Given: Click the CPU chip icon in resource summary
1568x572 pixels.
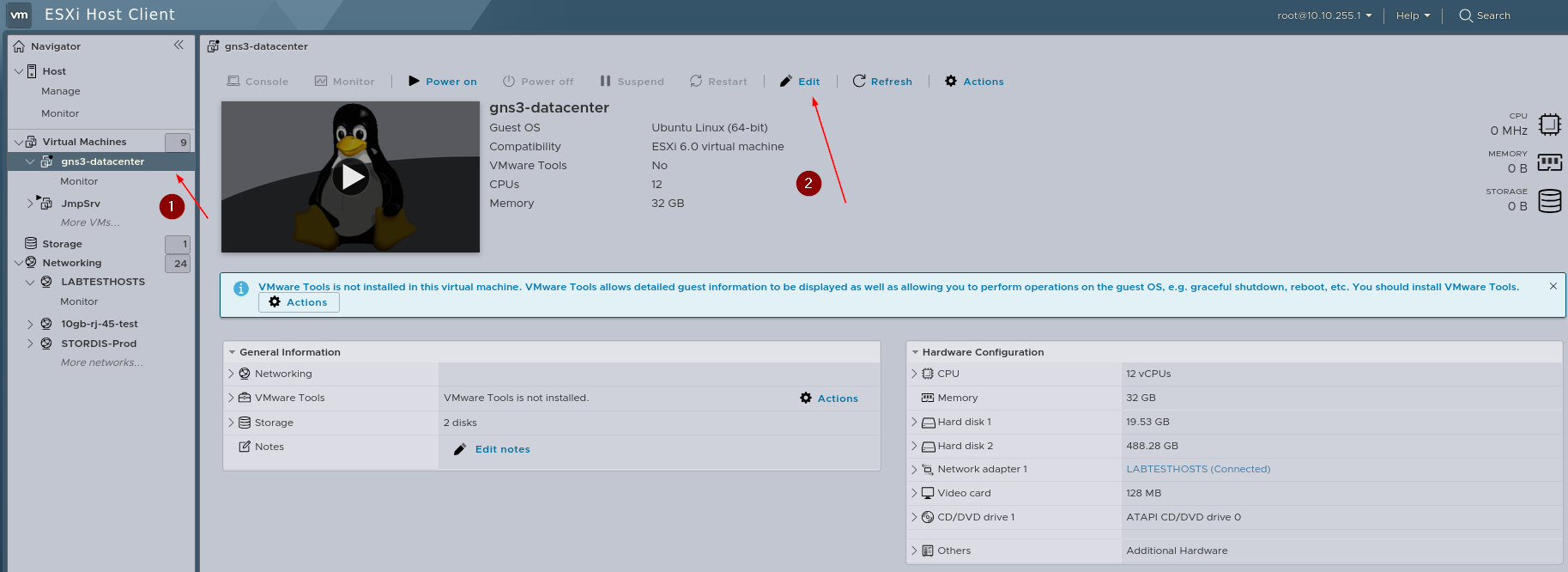Looking at the screenshot, I should tap(1549, 125).
